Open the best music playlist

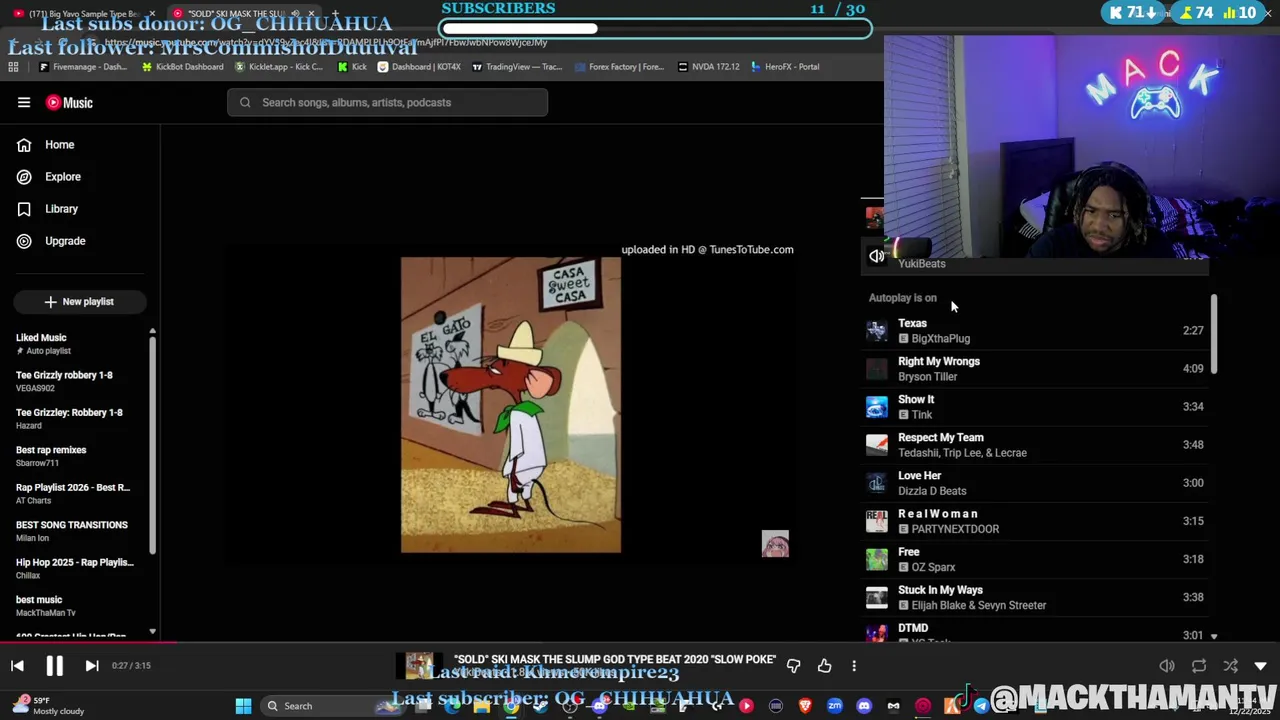click(x=76, y=606)
